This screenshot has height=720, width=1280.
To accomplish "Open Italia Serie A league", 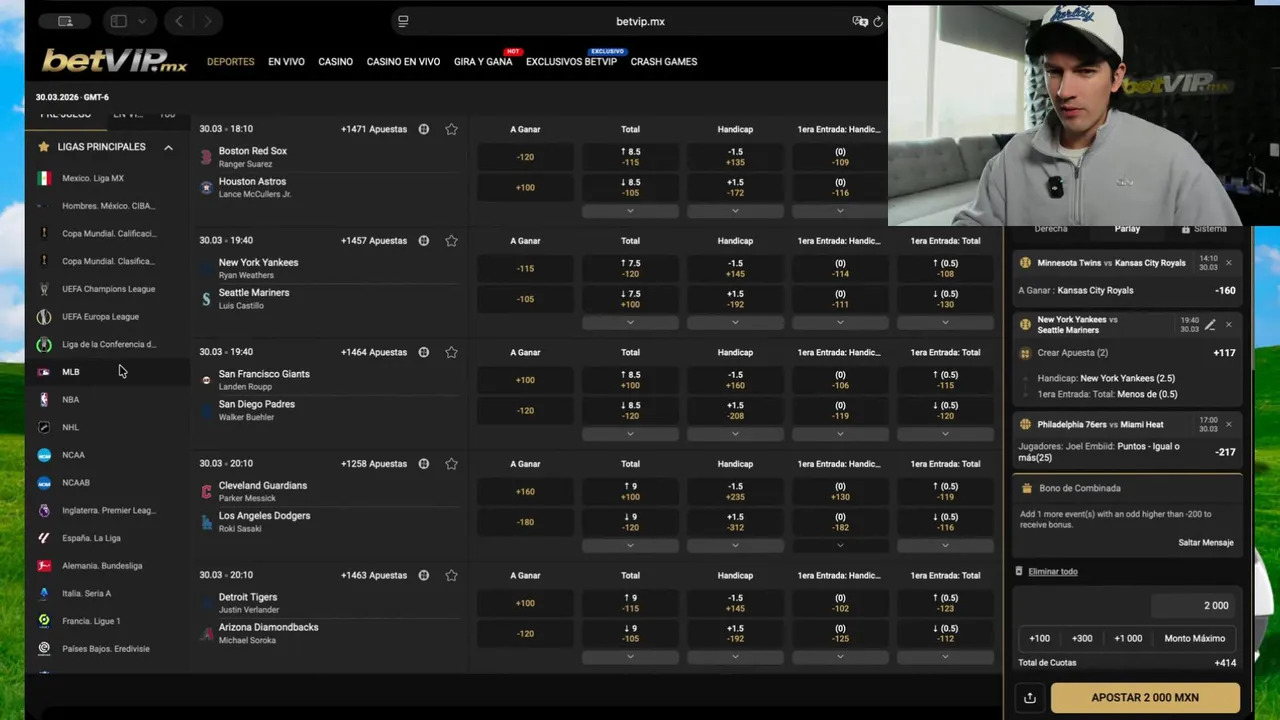I will coord(86,594).
